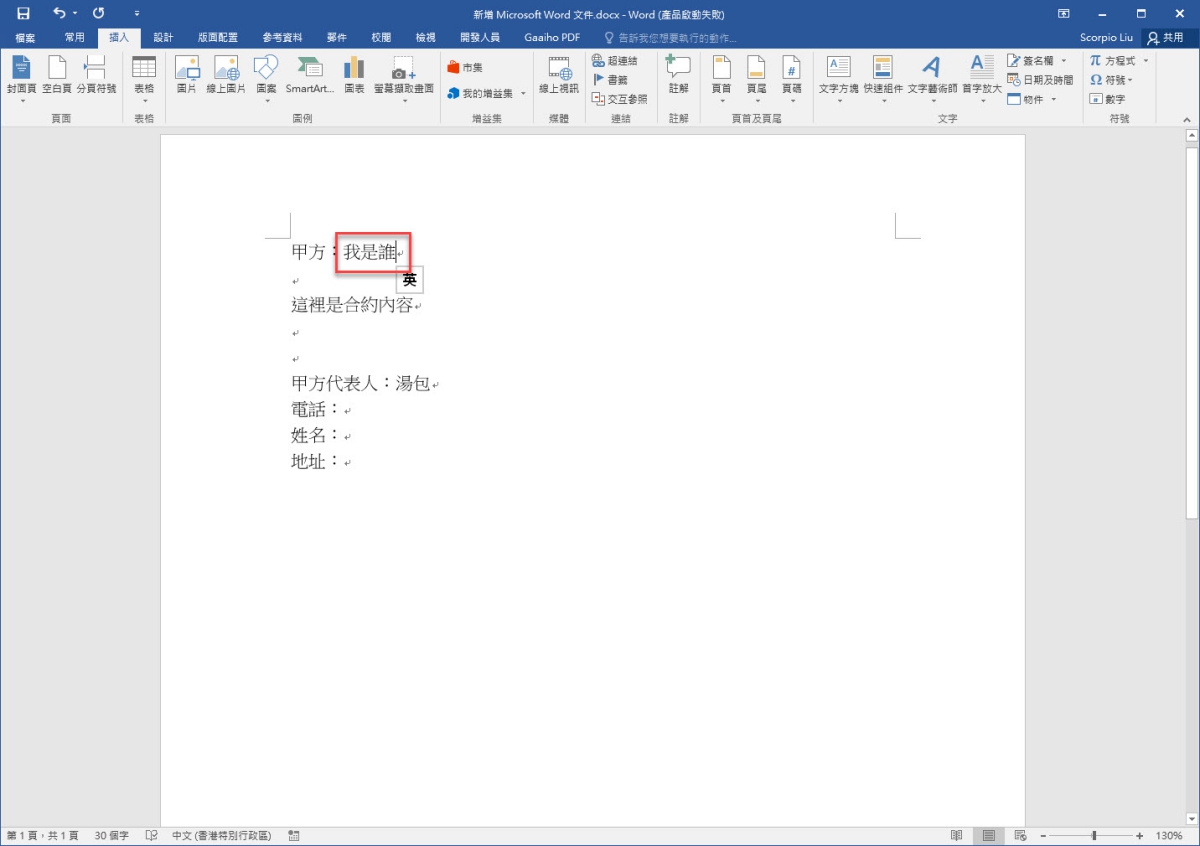Screen dimensions: 1200x846
Task: Click the 甲方代表人：湯包 line
Action: coord(360,383)
